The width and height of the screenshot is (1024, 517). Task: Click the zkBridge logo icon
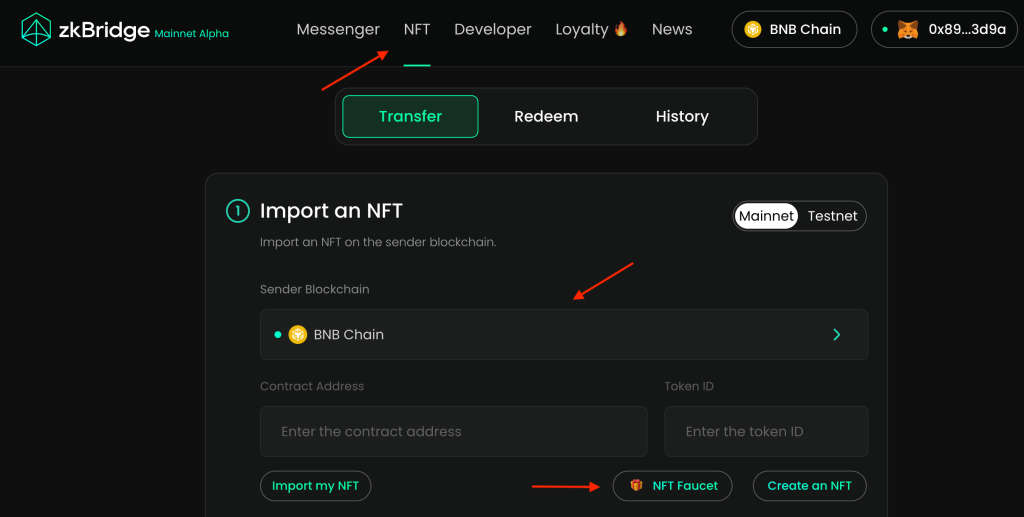[x=36, y=29]
